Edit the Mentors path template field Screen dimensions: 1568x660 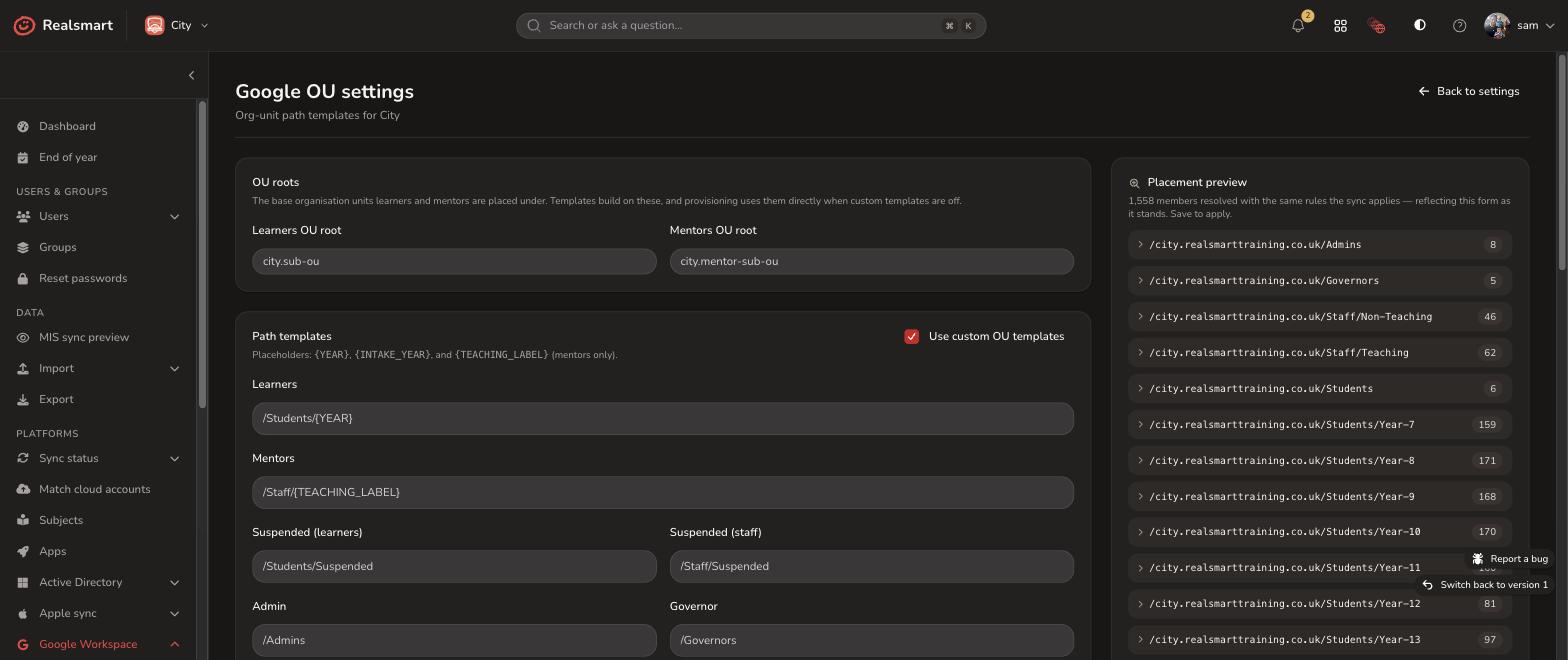click(663, 492)
